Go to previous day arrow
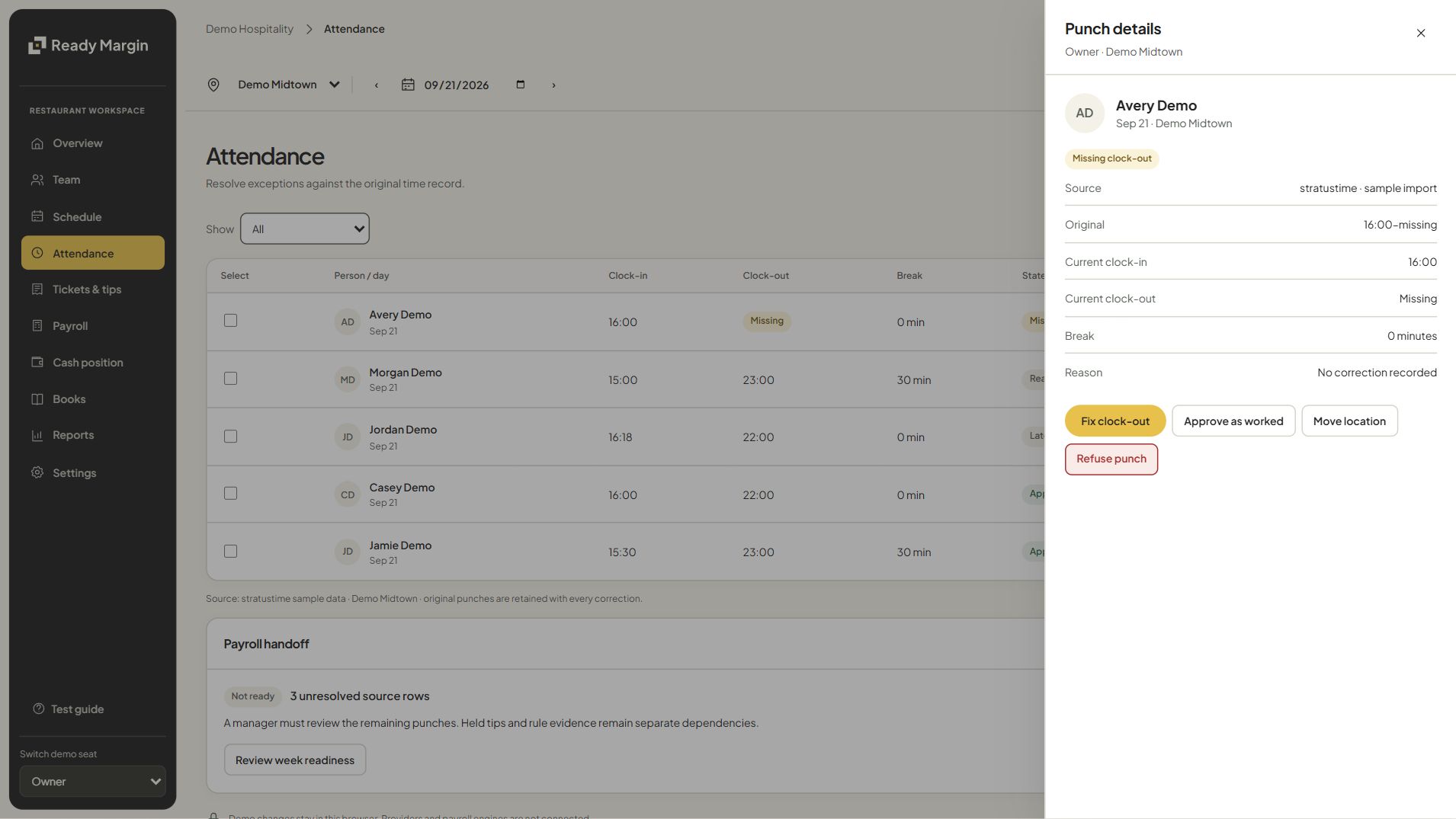This screenshot has height=819, width=1456. click(376, 85)
